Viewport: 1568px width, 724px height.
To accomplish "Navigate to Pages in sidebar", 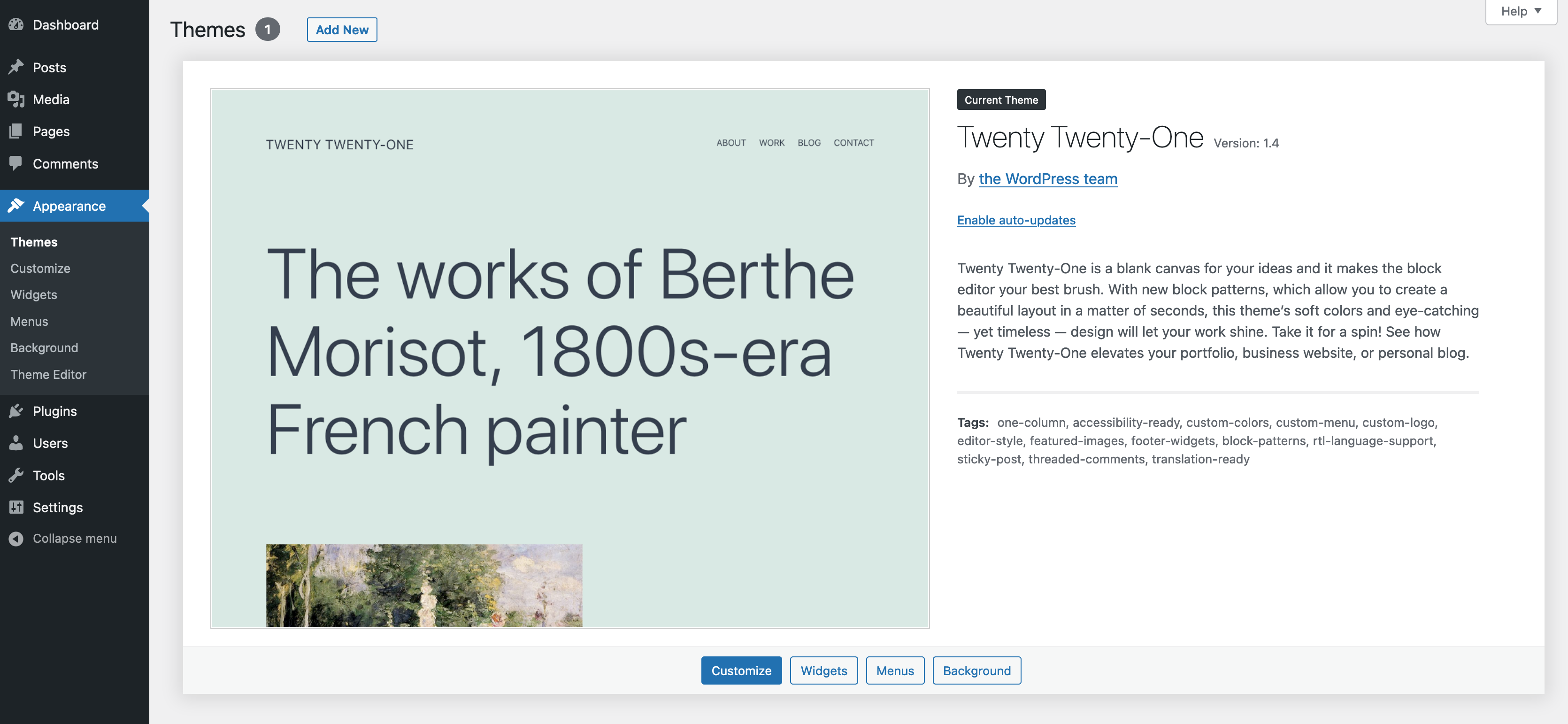I will 51,131.
